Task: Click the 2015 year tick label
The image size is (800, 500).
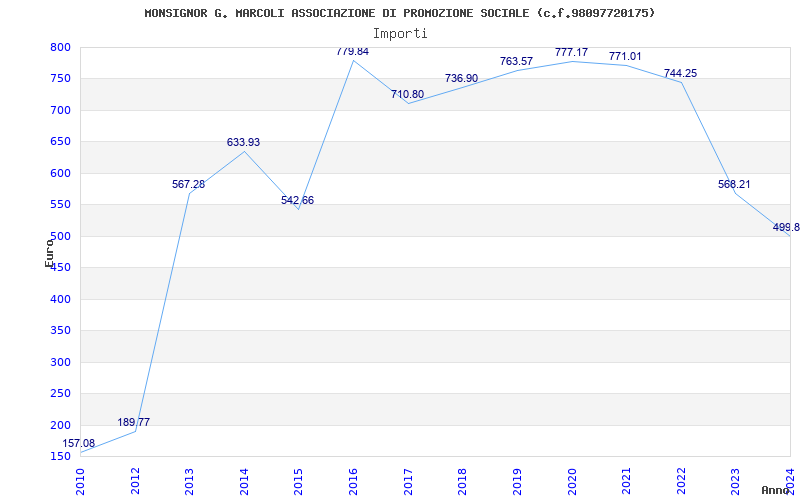Action: click(x=298, y=481)
